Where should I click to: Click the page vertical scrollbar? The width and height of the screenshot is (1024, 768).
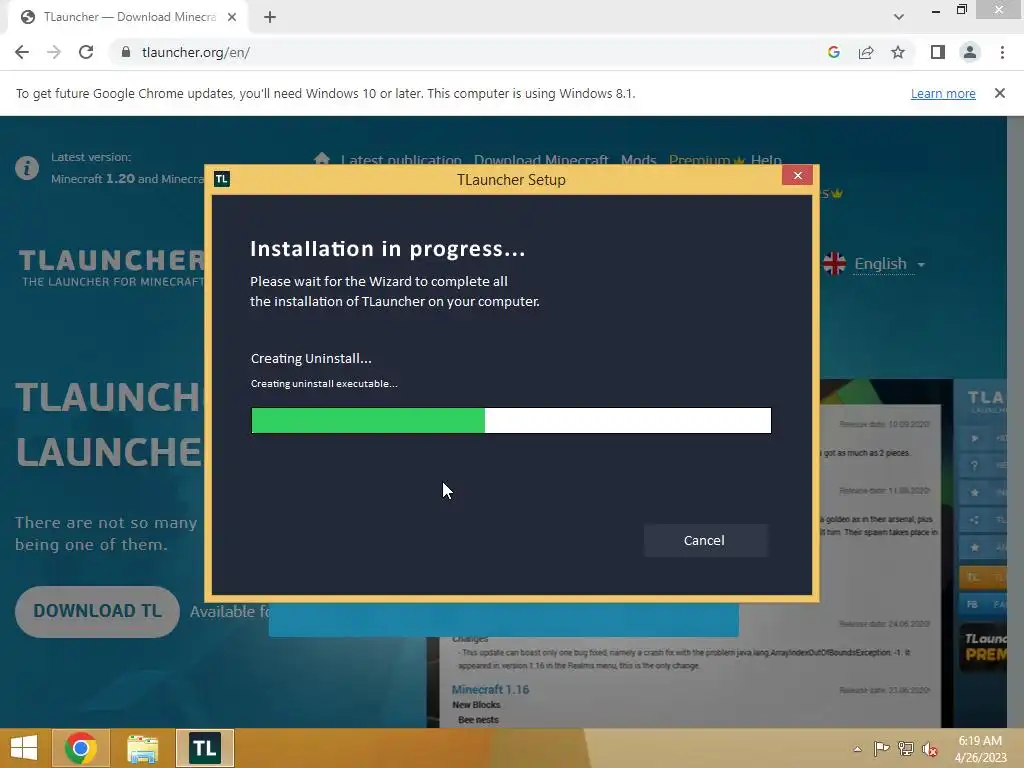click(1016, 421)
